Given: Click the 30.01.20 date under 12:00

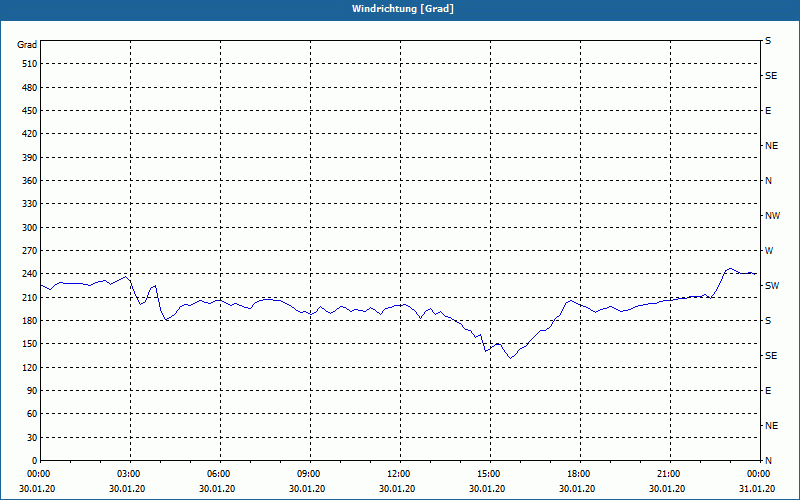Looking at the screenshot, I should (397, 489).
